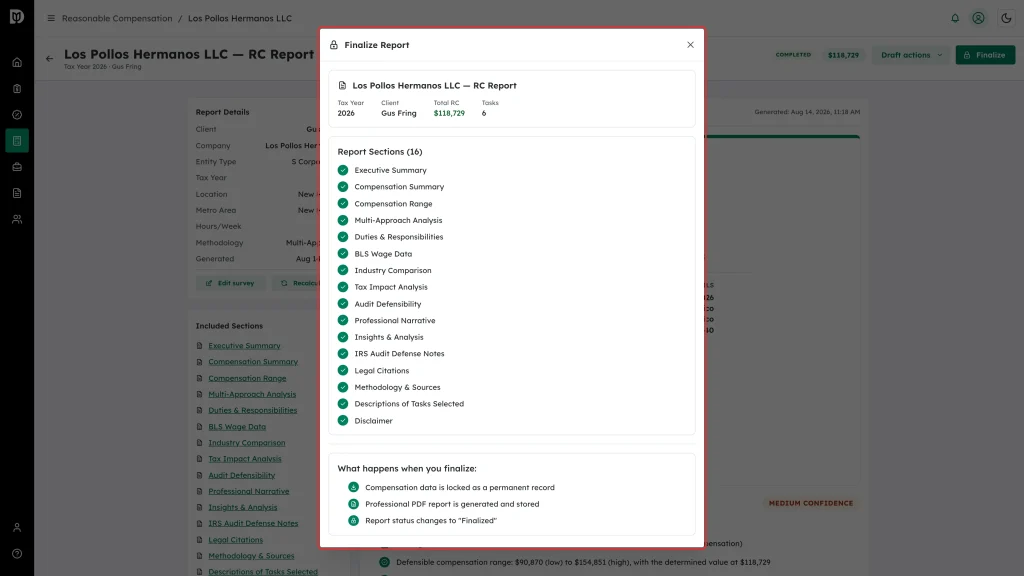Close the Finalize Report dialog

(690, 45)
